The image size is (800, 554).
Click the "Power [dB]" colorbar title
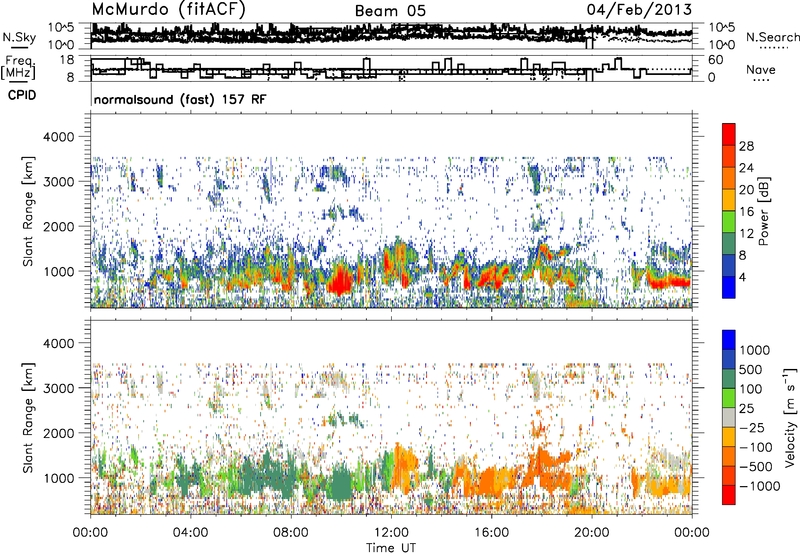tap(763, 211)
